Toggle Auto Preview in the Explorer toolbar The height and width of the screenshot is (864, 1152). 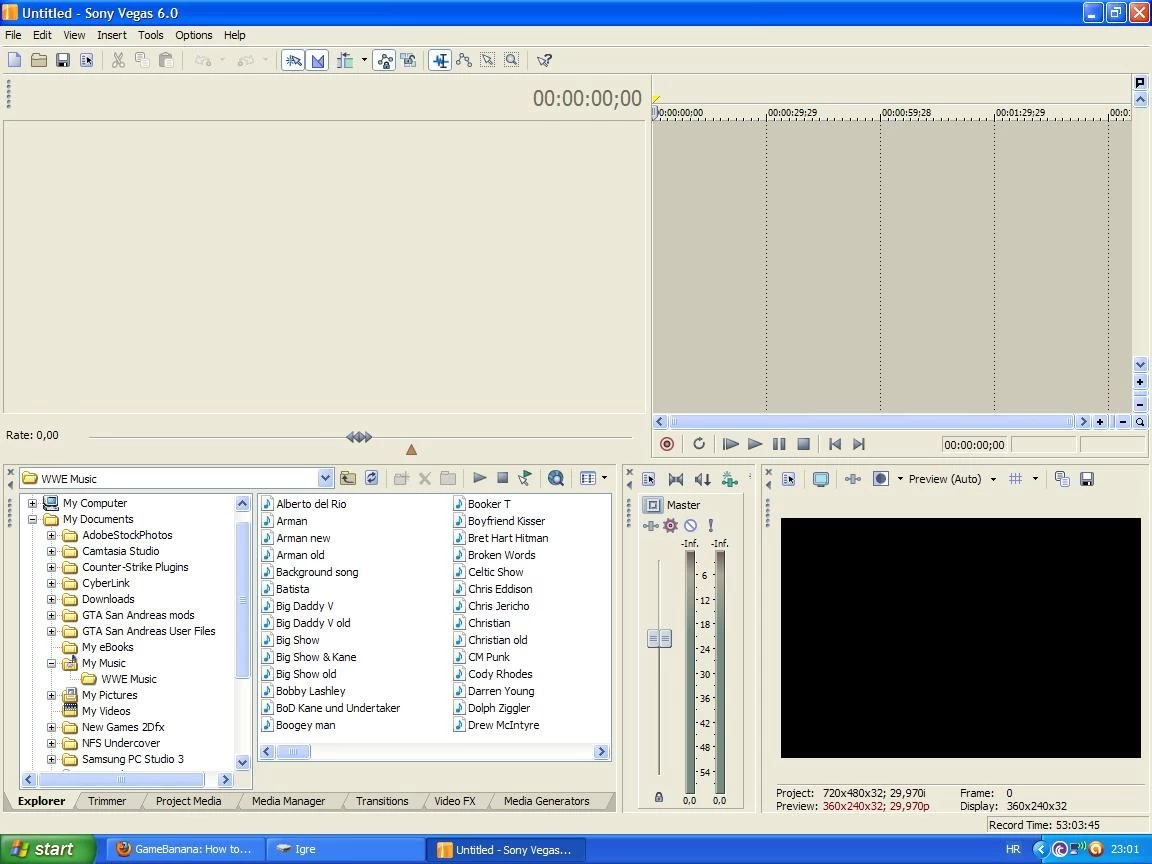click(525, 478)
